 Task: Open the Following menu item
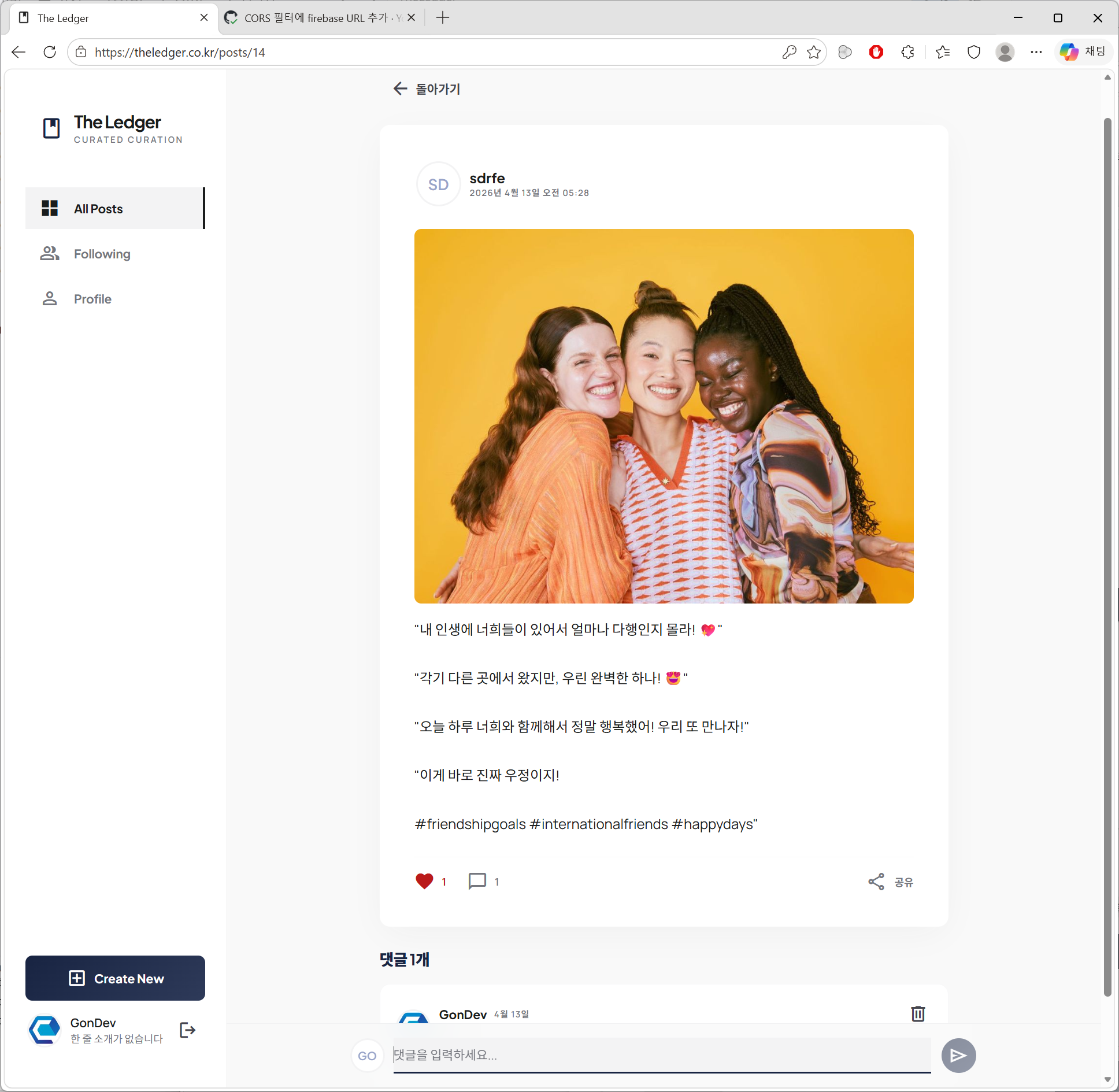102,254
